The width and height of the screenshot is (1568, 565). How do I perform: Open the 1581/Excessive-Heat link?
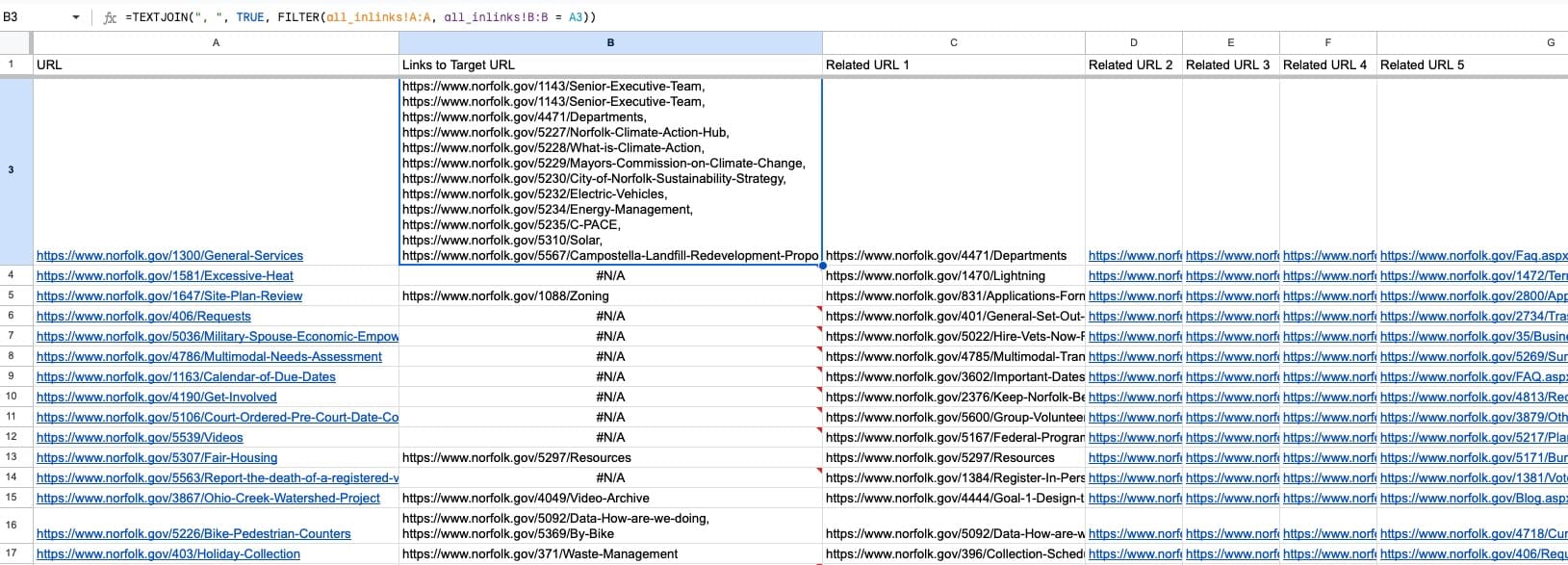pyautogui.click(x=165, y=276)
